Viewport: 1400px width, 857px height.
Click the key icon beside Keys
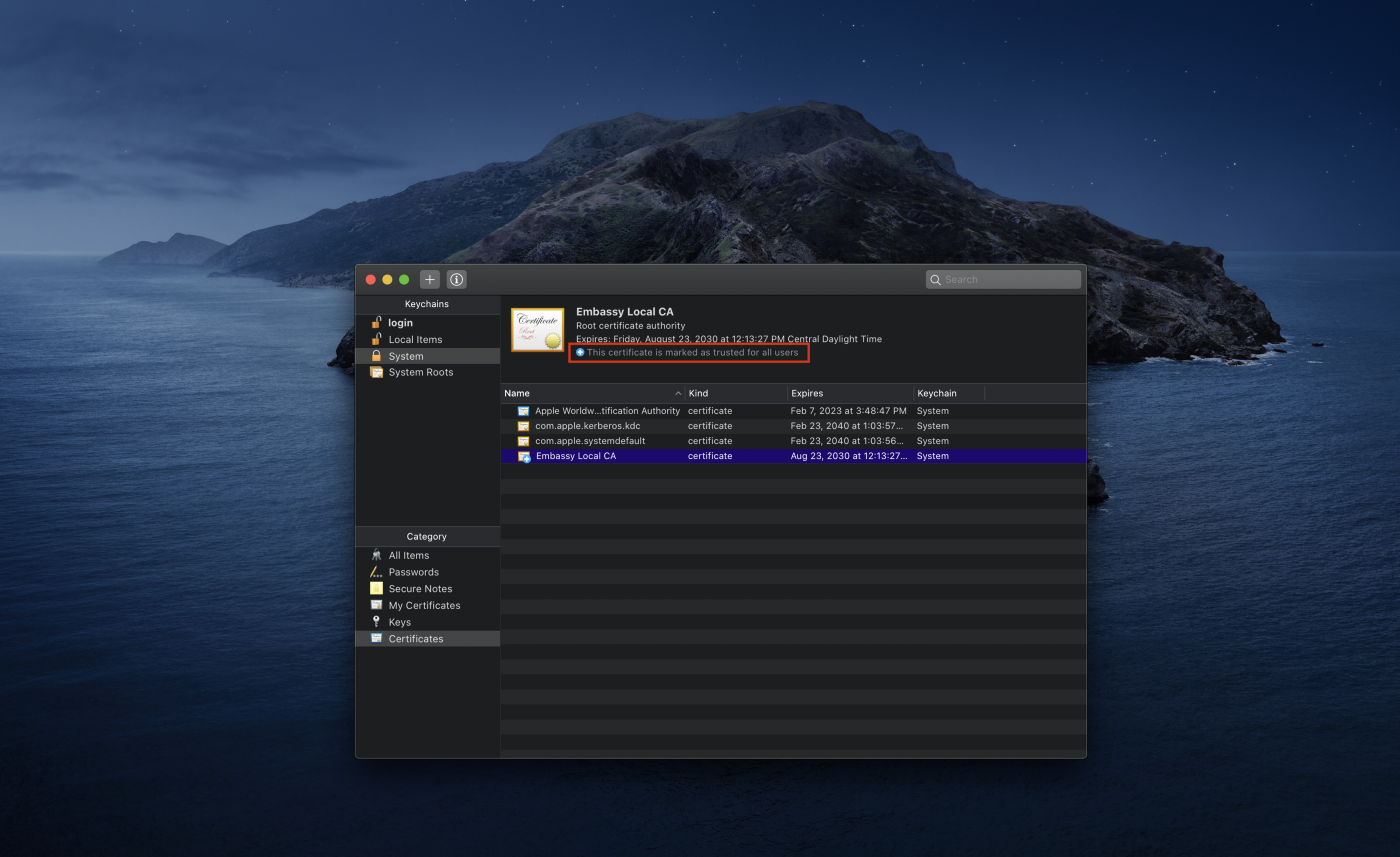pyautogui.click(x=376, y=622)
